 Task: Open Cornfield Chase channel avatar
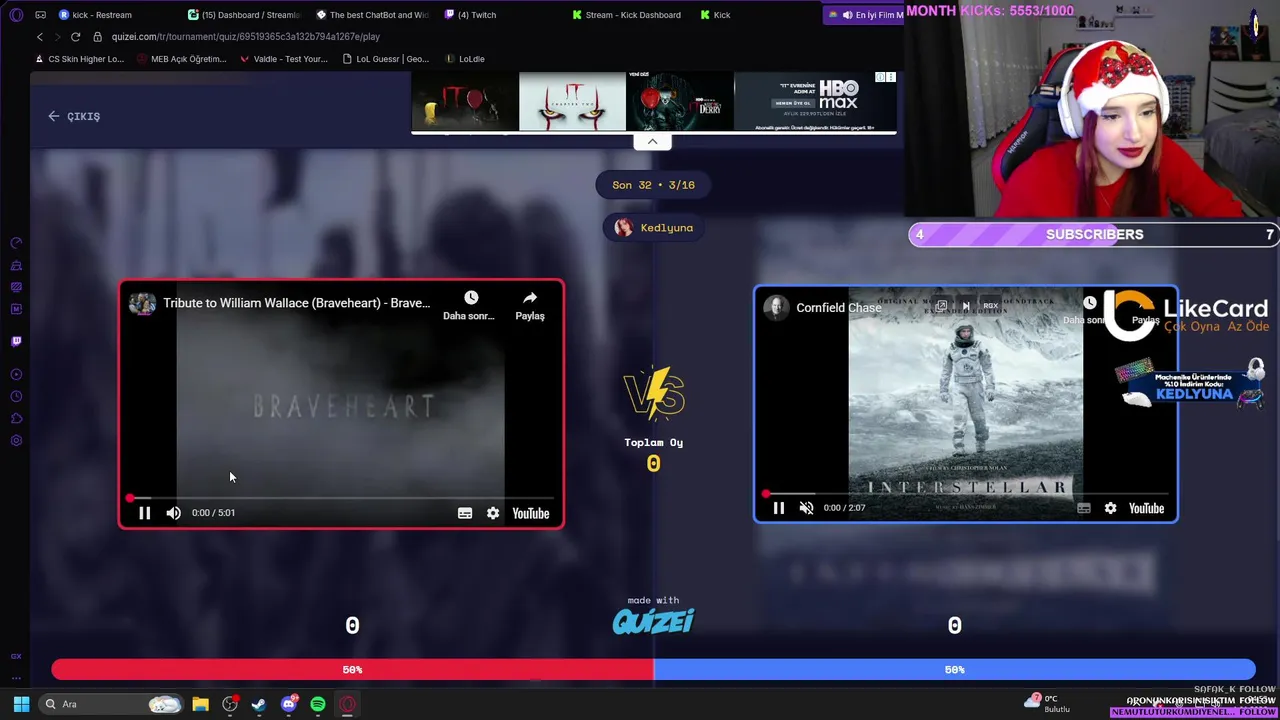tap(776, 308)
